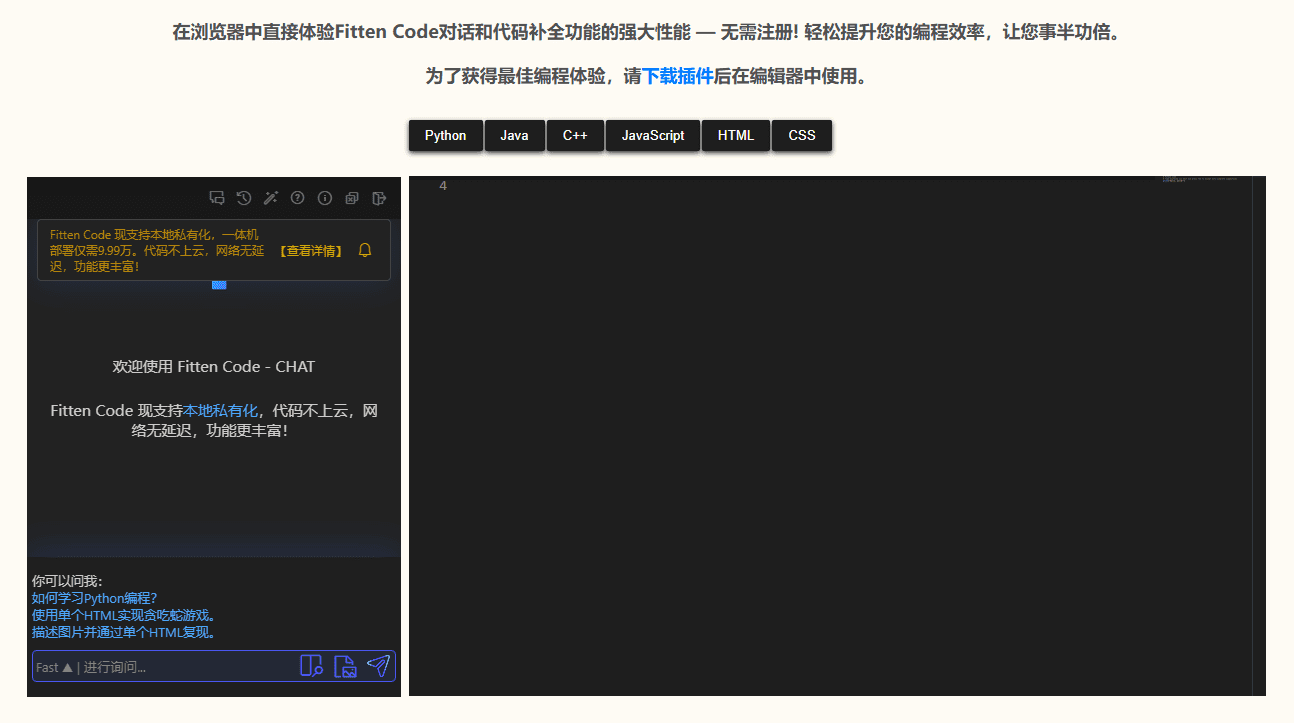Click the workspace search icon in chat input

(x=311, y=666)
